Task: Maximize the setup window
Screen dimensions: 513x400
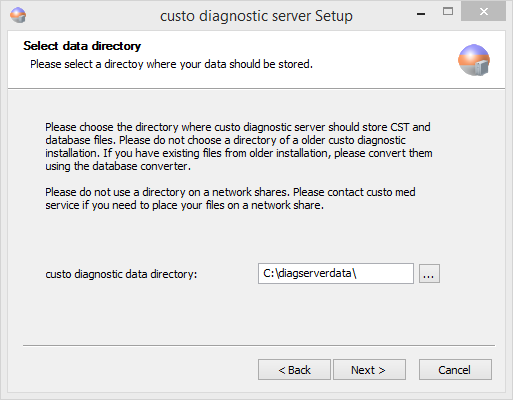Action: [x=448, y=12]
